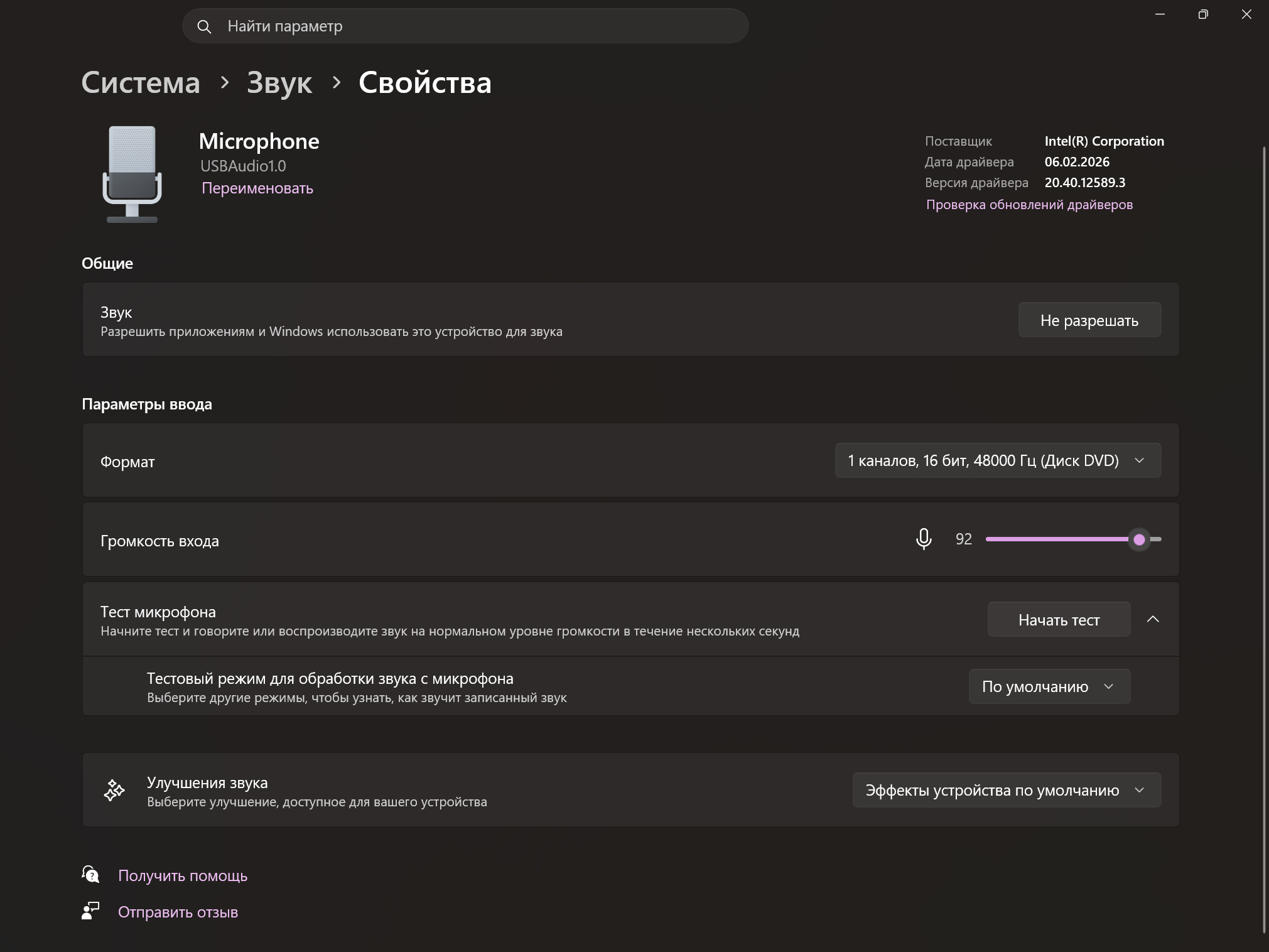This screenshot has height=952, width=1269.
Task: Click the Свойства breadcrumb title
Action: pyautogui.click(x=425, y=82)
